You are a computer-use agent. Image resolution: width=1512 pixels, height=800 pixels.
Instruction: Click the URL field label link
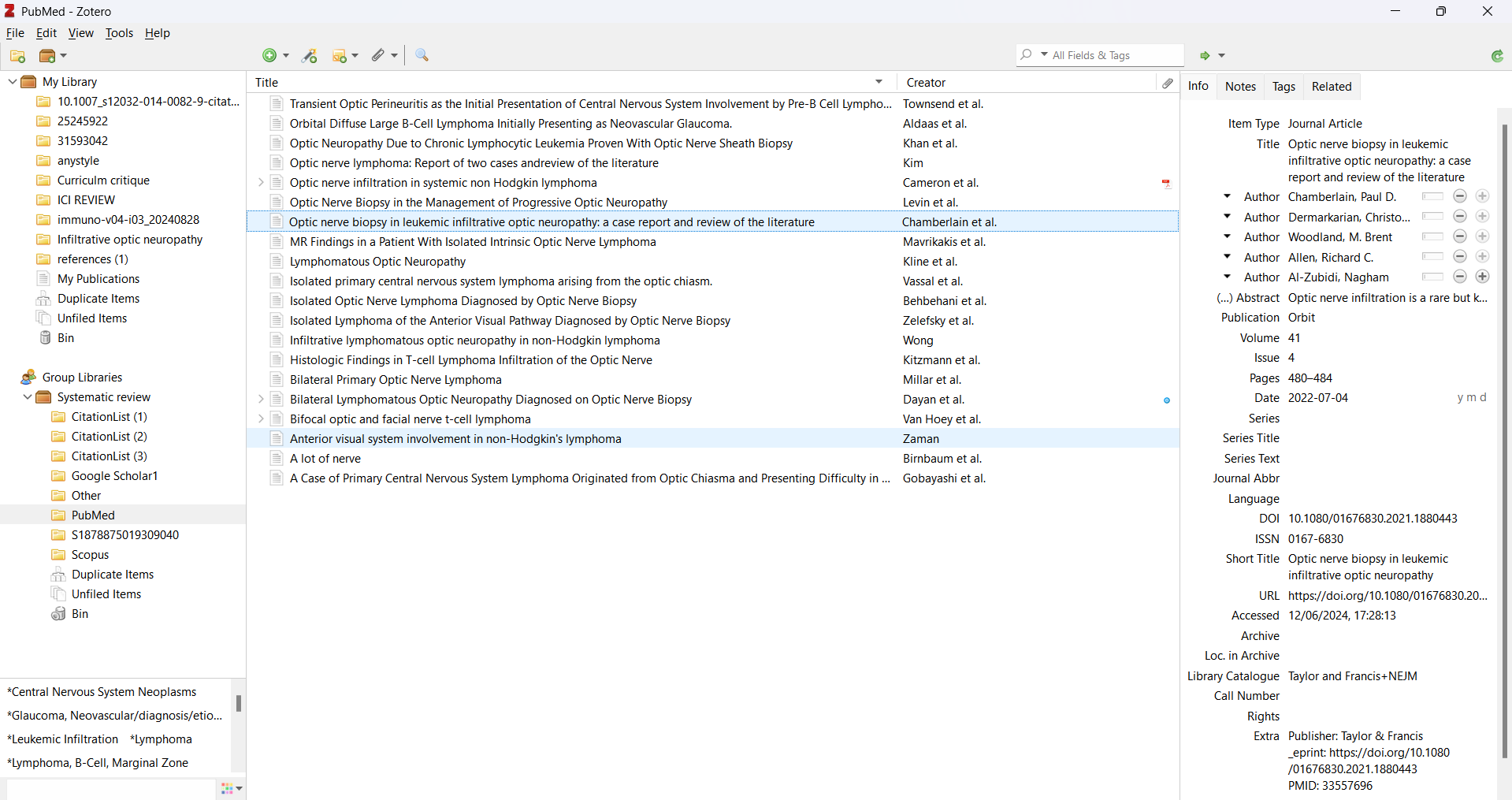(x=1269, y=596)
